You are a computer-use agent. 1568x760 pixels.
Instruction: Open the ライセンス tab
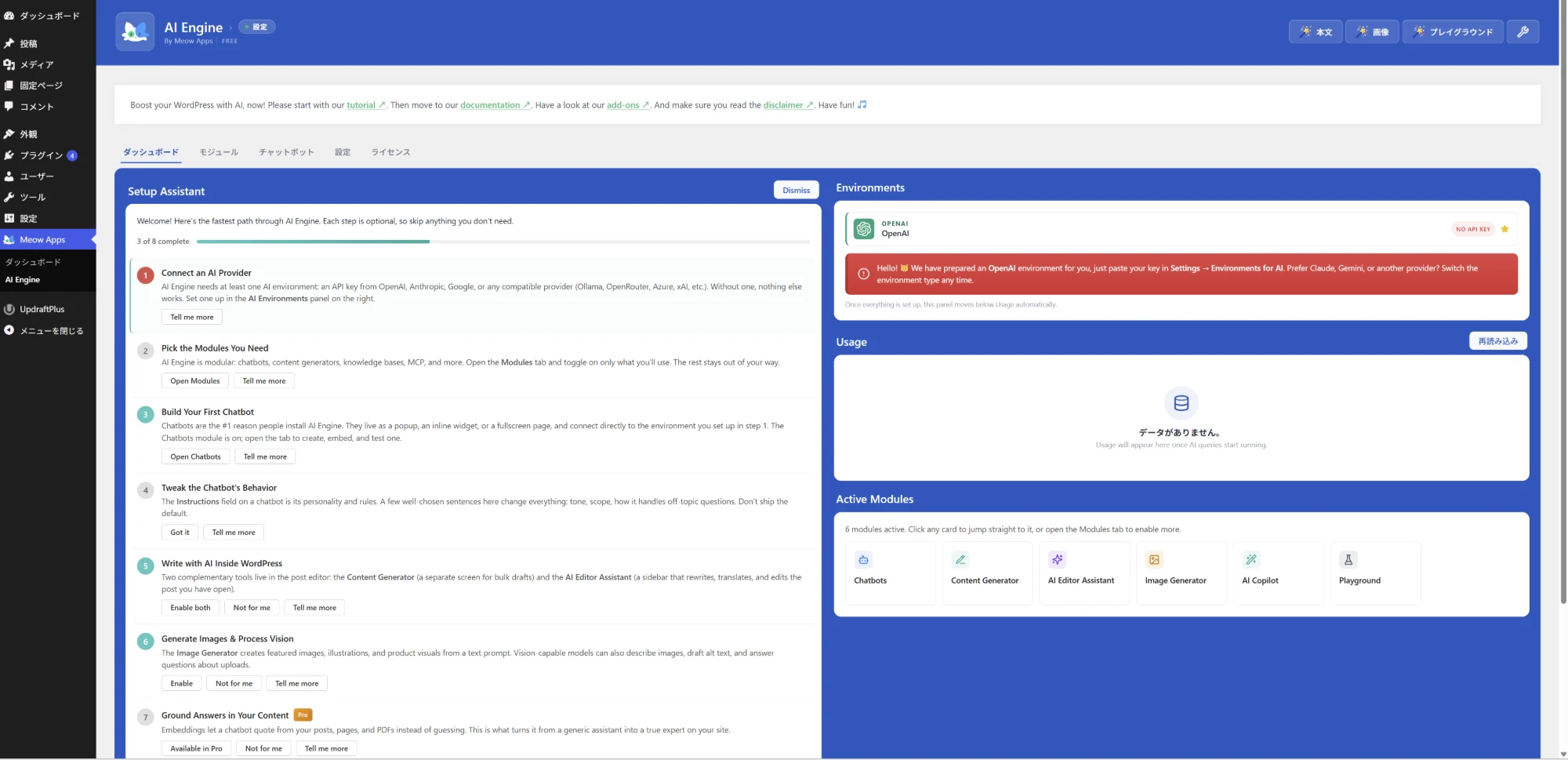390,152
